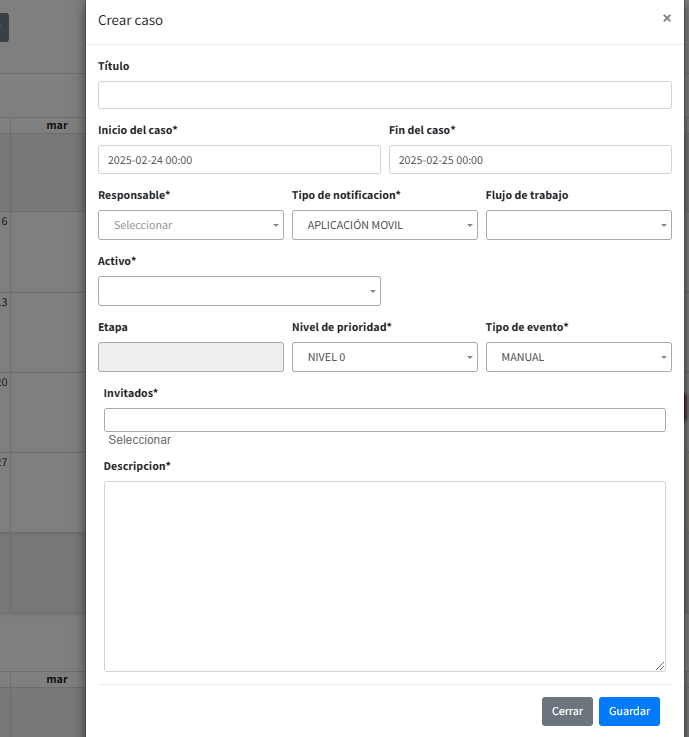Open the Tipo de notificacion dropdown
Screen dimensions: 689x737
click(x=384, y=225)
